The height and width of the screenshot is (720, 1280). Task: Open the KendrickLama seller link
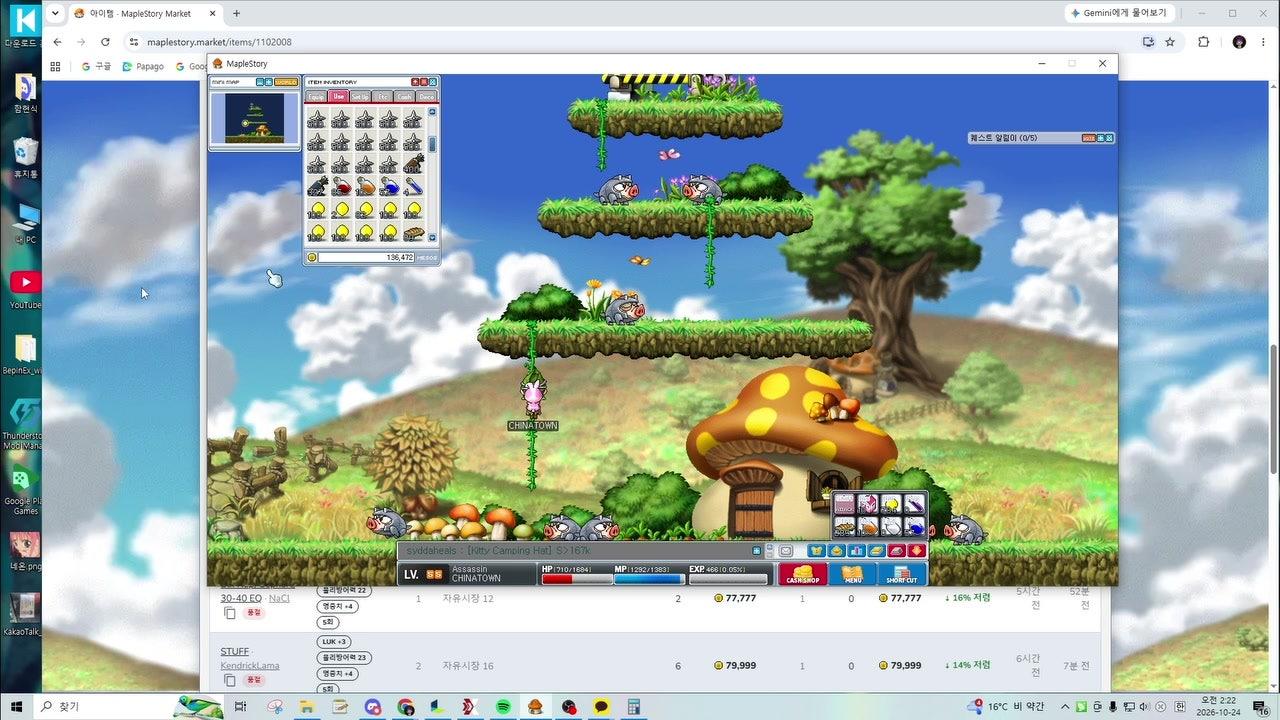[x=250, y=666]
